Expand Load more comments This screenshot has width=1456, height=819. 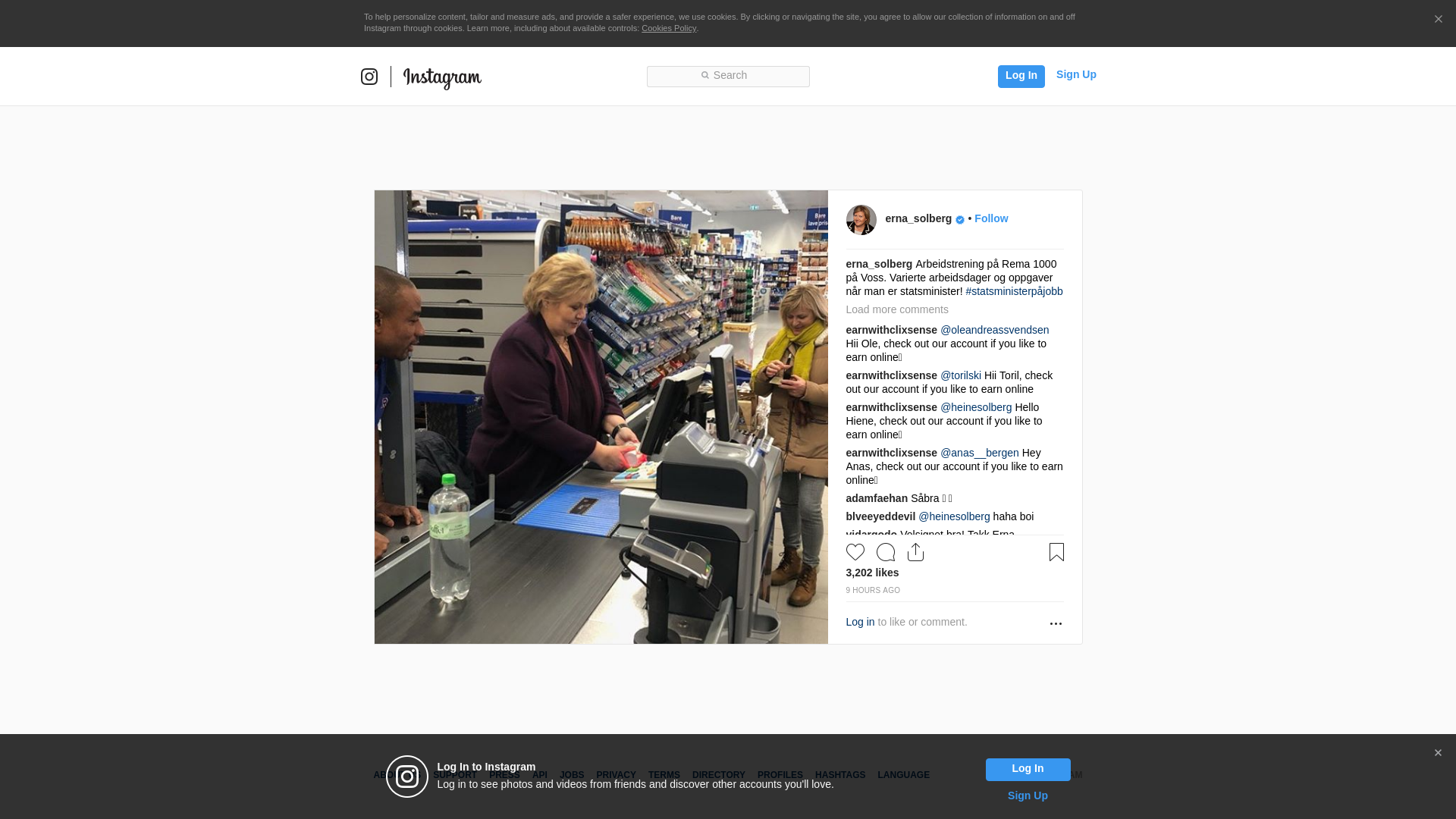(x=897, y=309)
